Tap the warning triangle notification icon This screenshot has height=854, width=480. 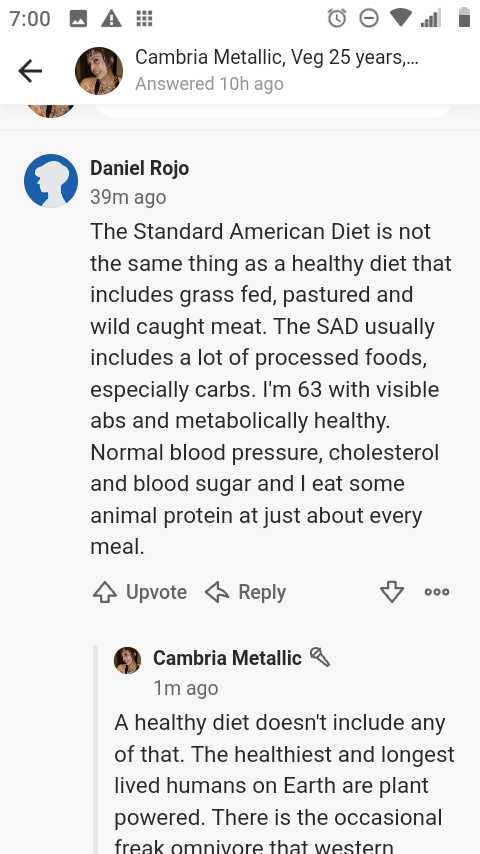(112, 19)
